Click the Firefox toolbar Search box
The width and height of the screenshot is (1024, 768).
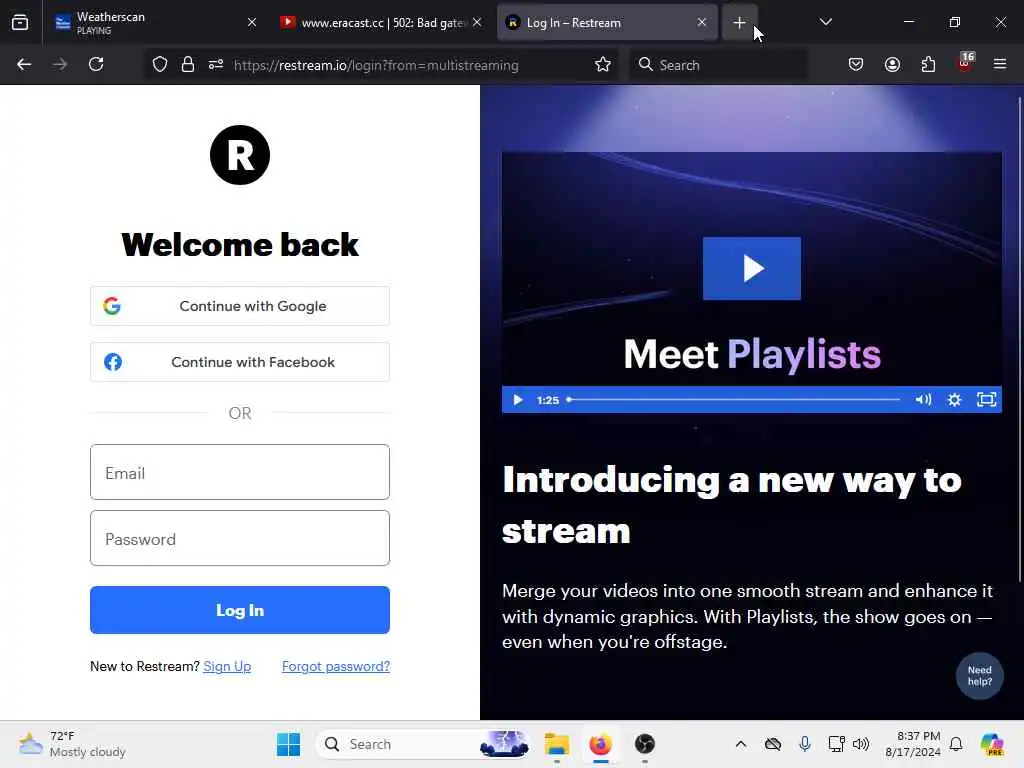(718, 65)
